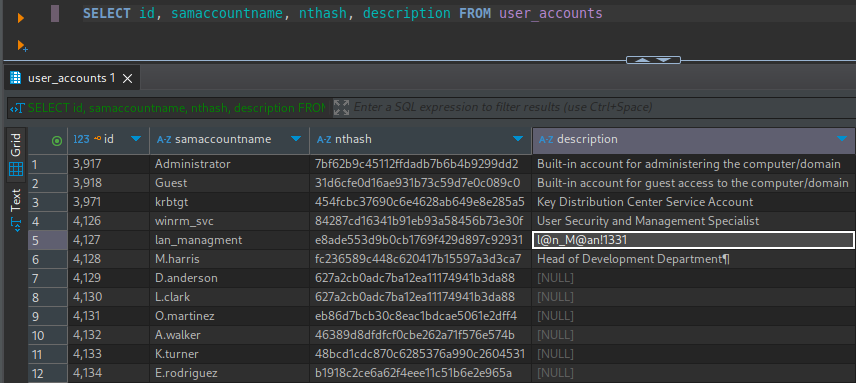Select the user_accounts 1 result tab
Image resolution: width=856 pixels, height=383 pixels.
(72, 79)
